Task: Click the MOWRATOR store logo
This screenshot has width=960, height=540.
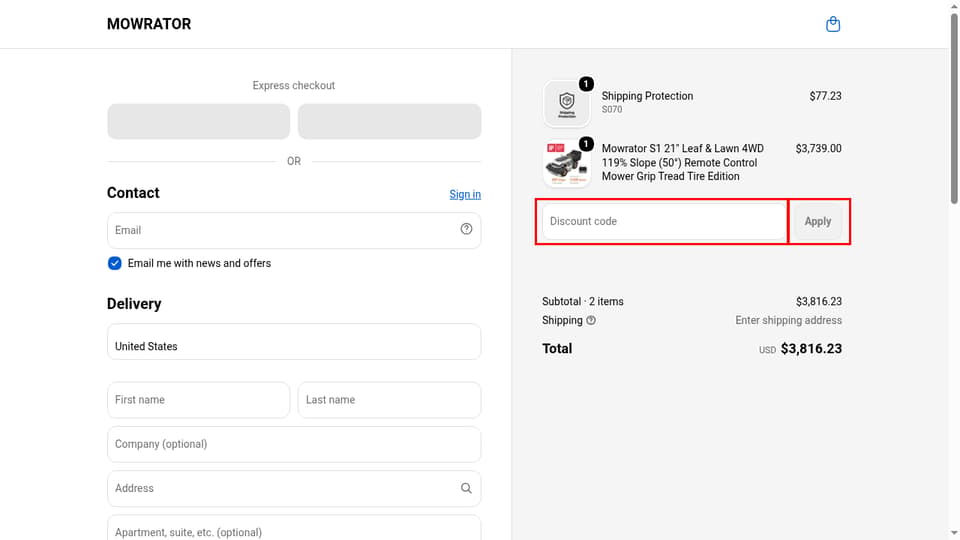Action: [149, 24]
